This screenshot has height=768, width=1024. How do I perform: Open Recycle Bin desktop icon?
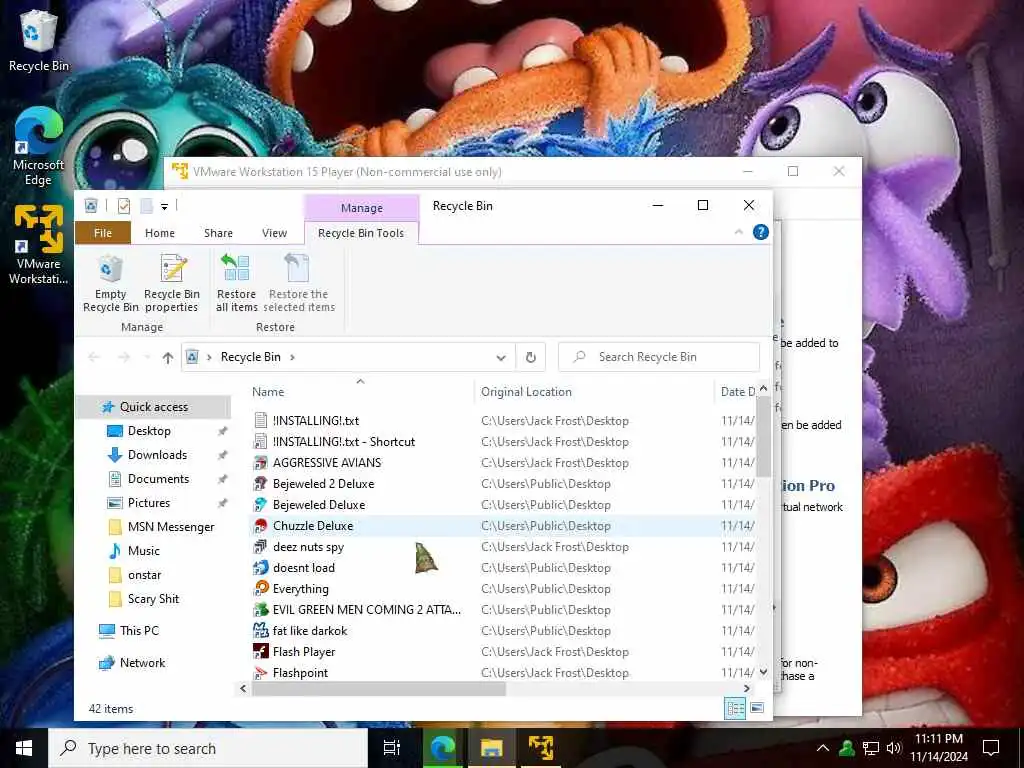(x=39, y=40)
